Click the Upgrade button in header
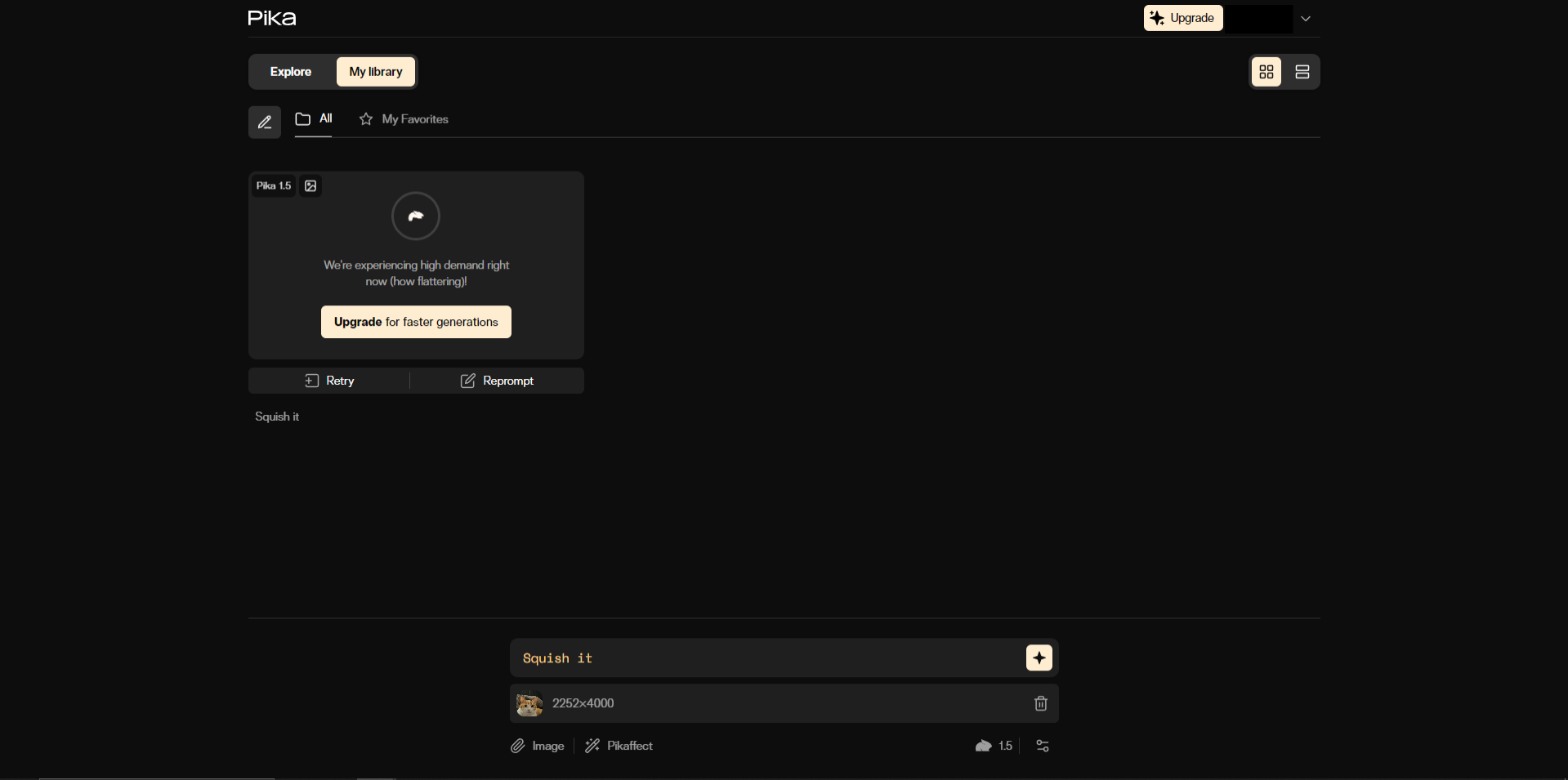This screenshot has width=1568, height=780. point(1183,18)
